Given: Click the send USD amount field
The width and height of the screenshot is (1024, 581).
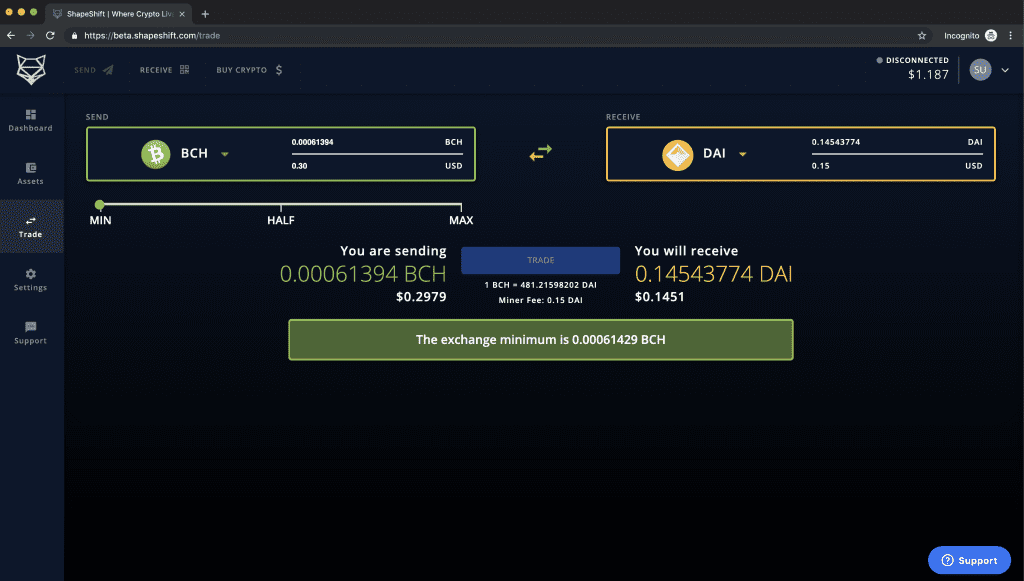Looking at the screenshot, I should click(377, 166).
